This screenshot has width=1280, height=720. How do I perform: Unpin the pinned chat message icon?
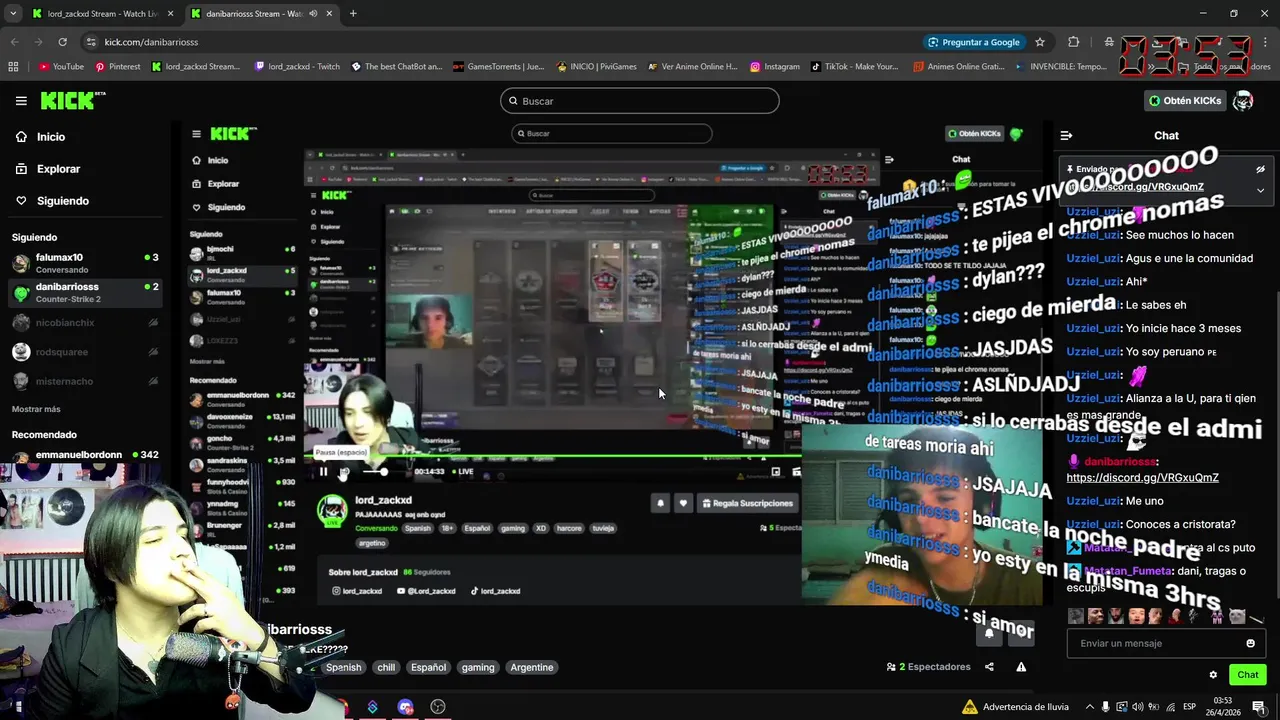coord(1260,169)
